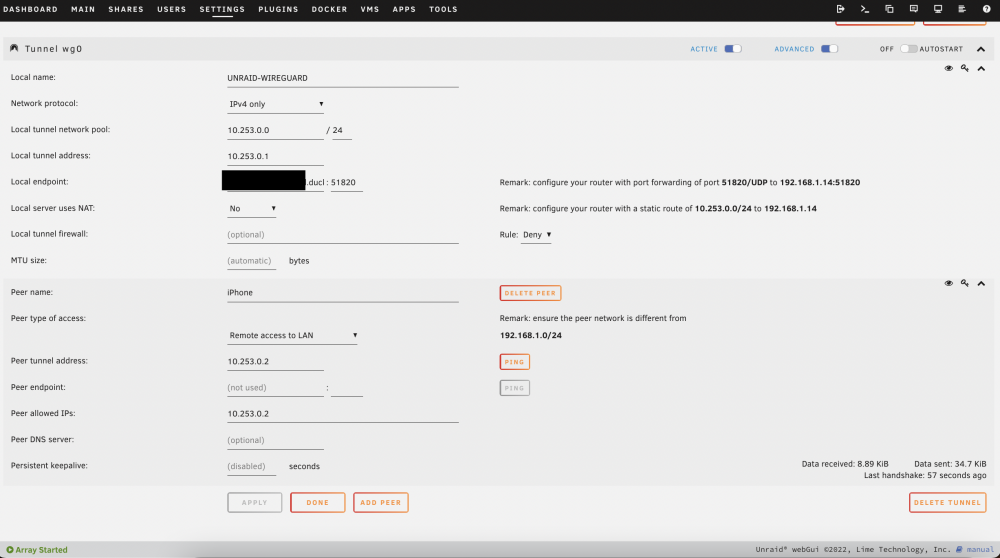The image size is (1000, 558).
Task: Open the SETTINGS menu tab
Action: [222, 9]
